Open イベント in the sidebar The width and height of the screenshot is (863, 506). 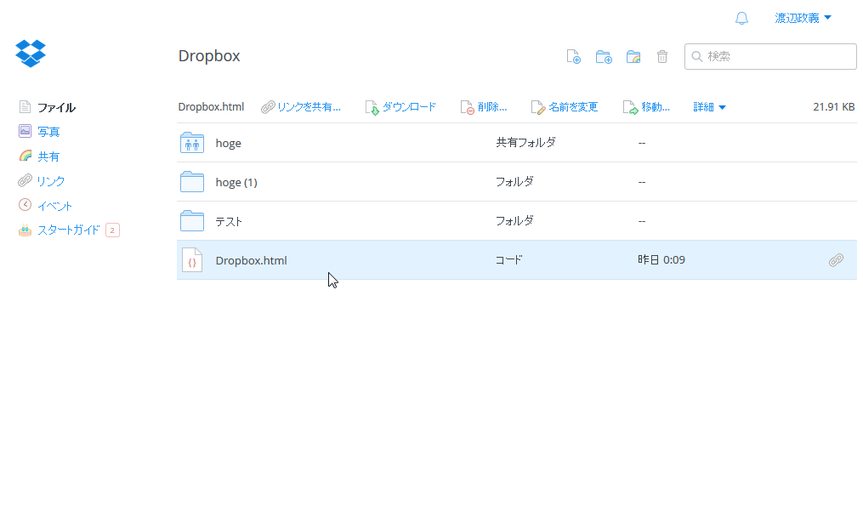tap(55, 206)
